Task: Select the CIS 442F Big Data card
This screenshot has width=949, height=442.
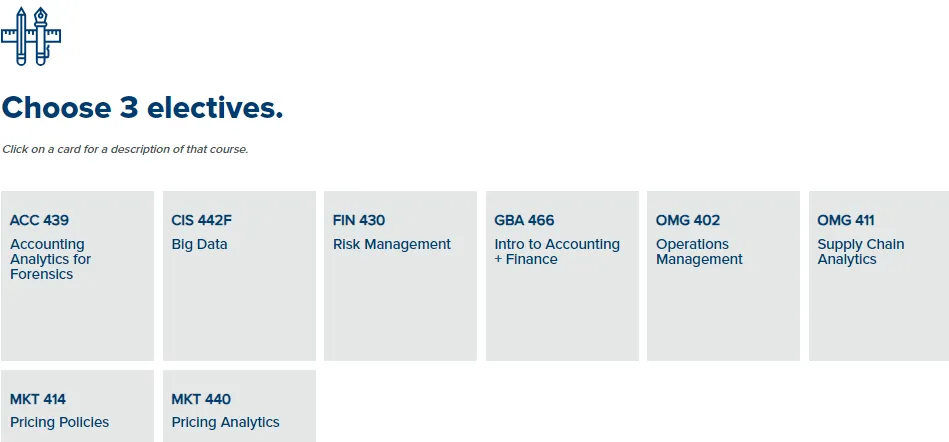Action: [x=239, y=276]
